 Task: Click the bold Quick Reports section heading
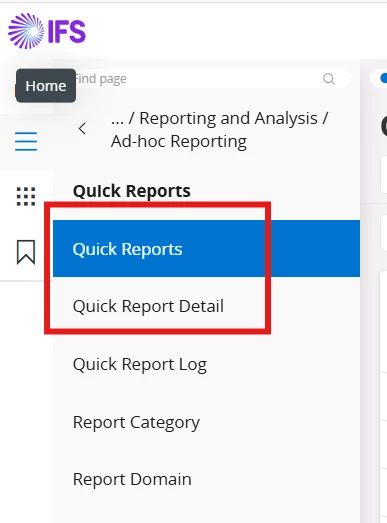[x=132, y=191]
